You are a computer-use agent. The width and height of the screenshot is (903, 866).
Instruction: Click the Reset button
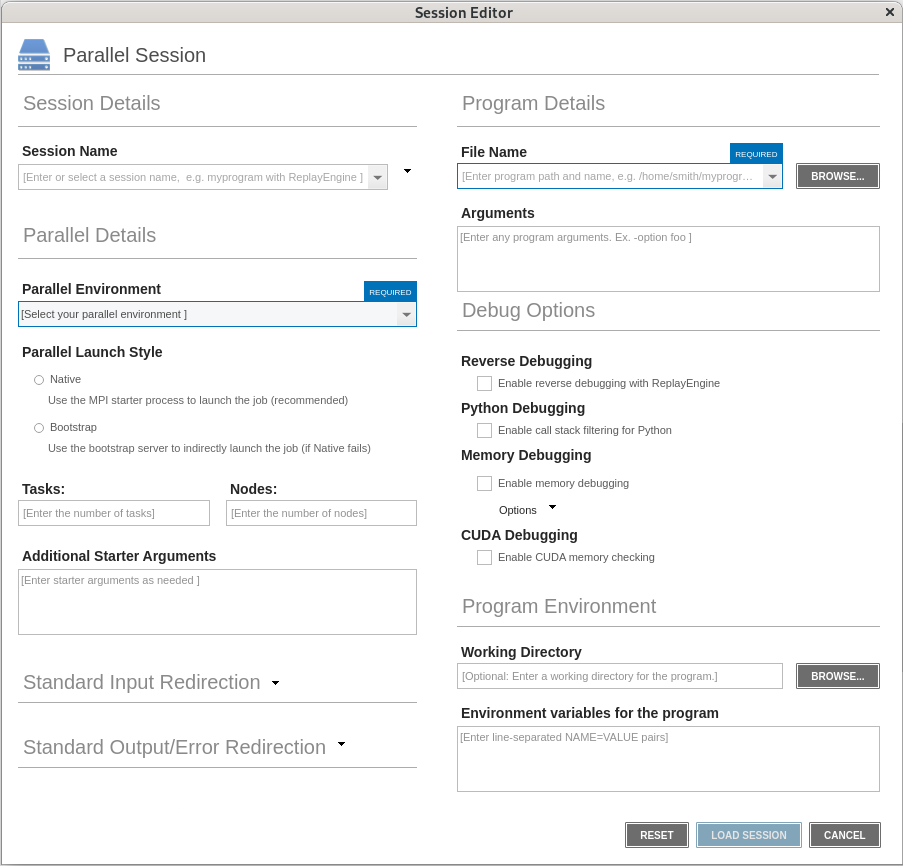point(656,835)
